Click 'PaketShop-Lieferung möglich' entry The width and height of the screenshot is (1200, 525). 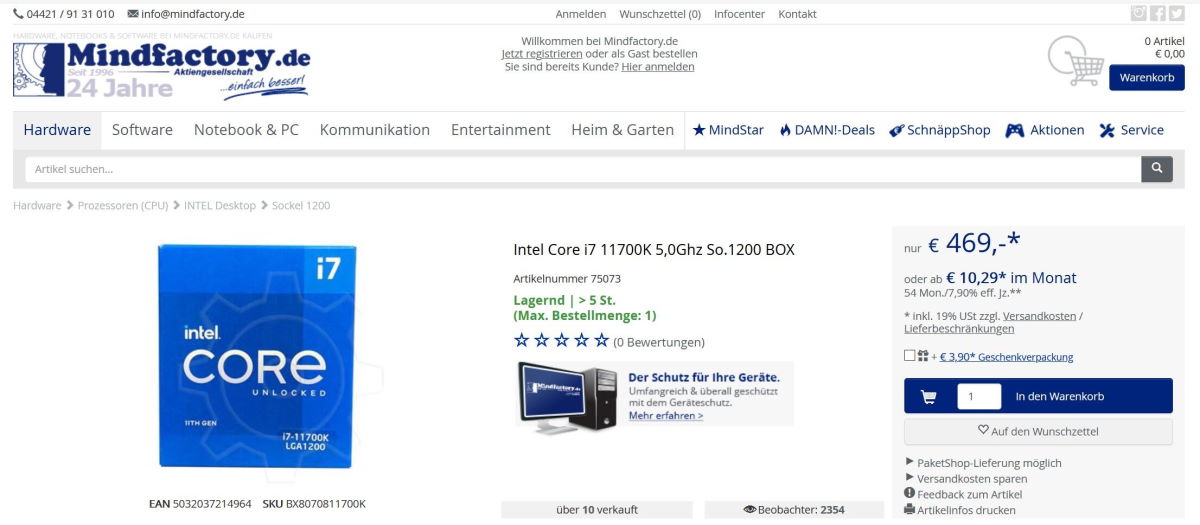(x=989, y=463)
